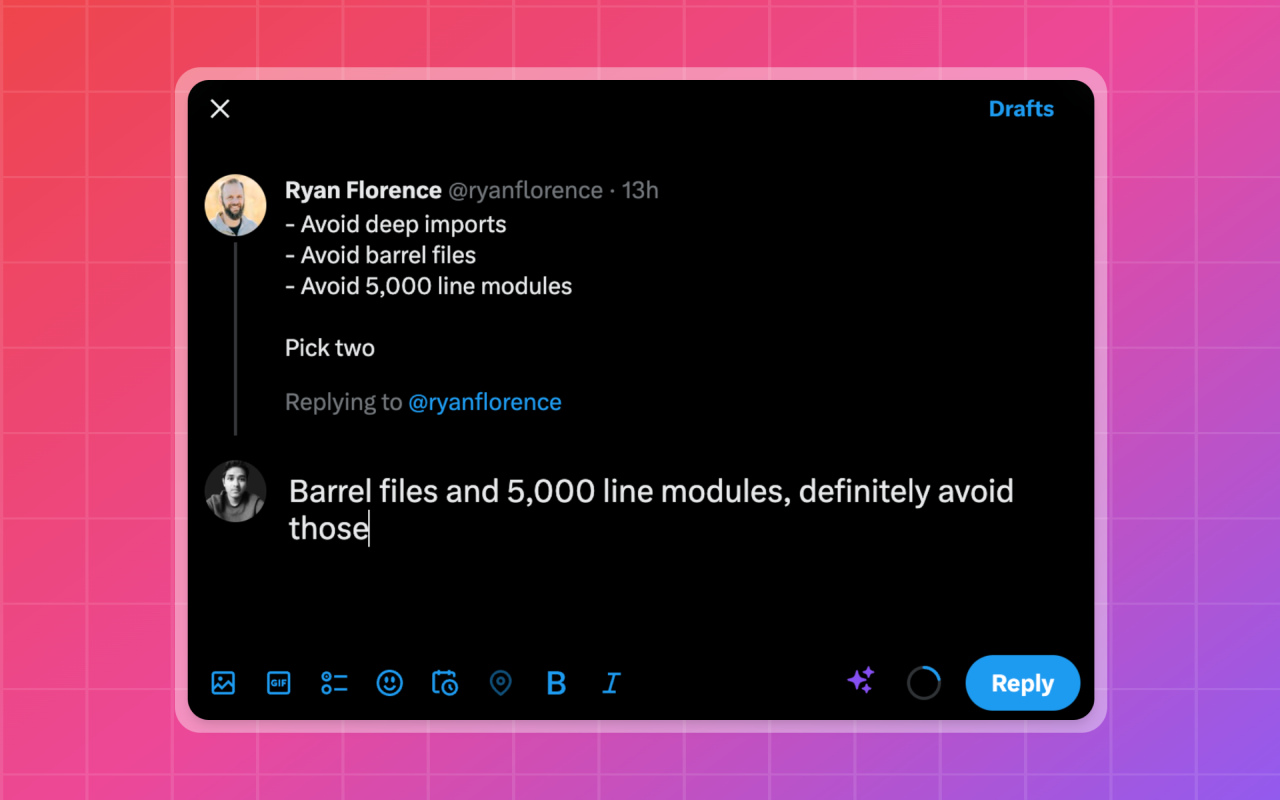Image resolution: width=1280 pixels, height=800 pixels.
Task: Post the tweet with the Reply button
Action: [x=1022, y=683]
